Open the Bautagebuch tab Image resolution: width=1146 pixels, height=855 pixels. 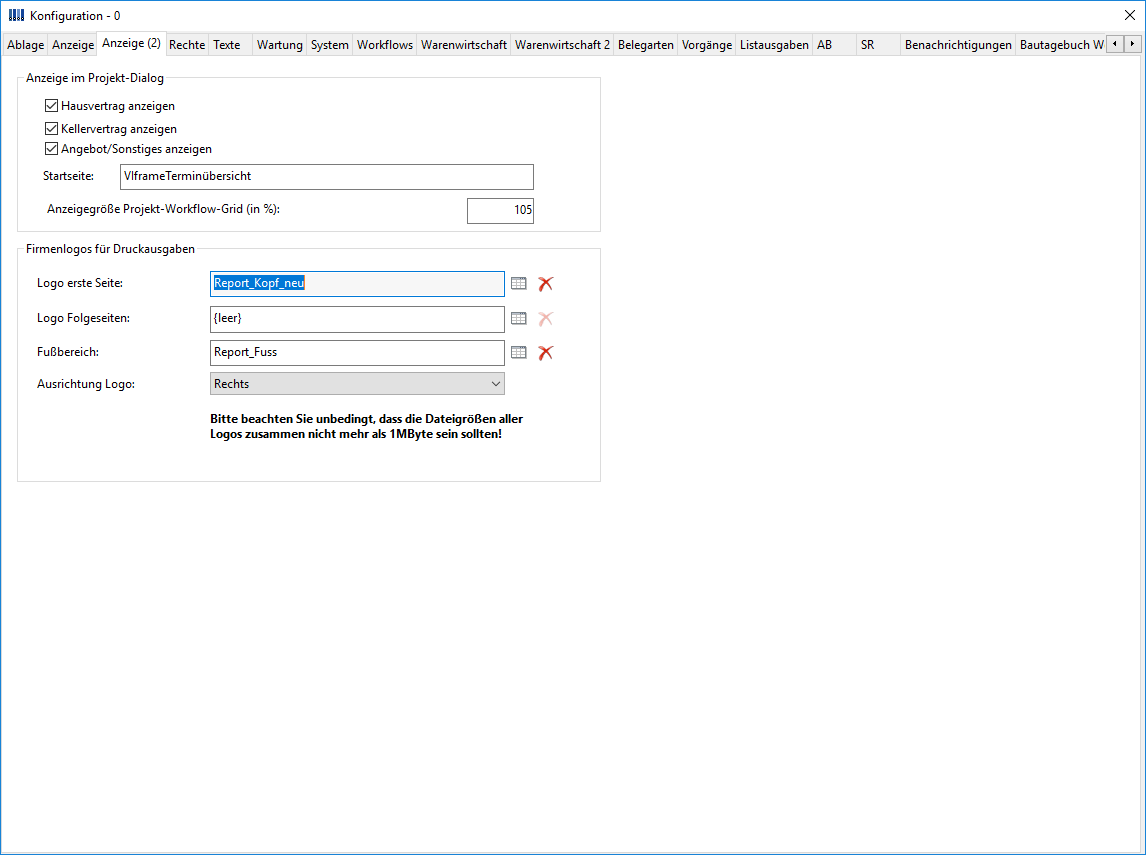click(1061, 45)
